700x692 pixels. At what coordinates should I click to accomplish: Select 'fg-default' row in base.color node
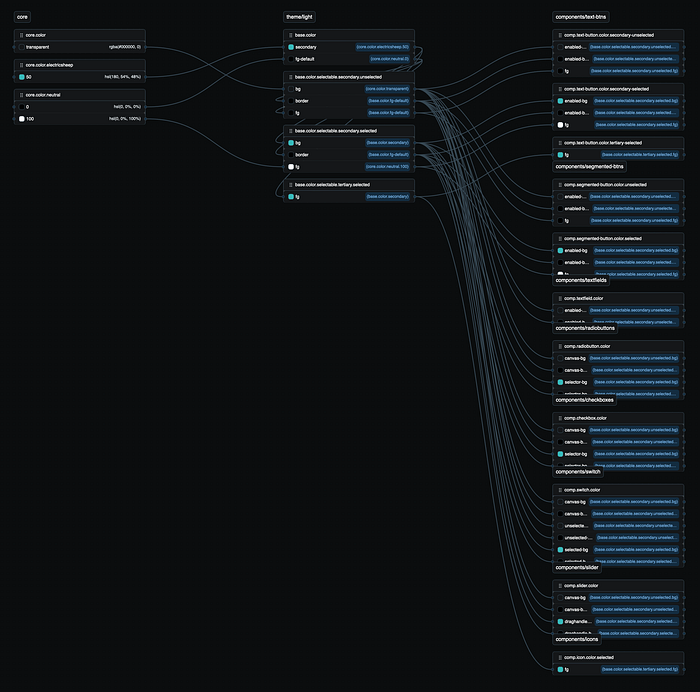[x=349, y=59]
